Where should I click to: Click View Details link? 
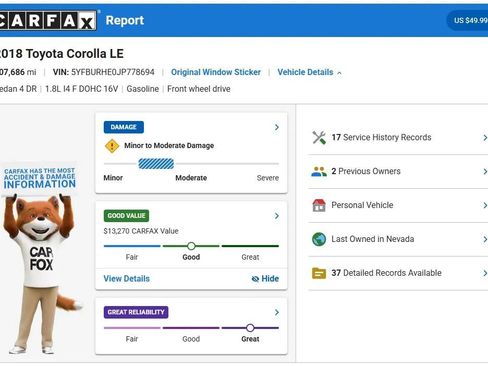[x=127, y=279]
